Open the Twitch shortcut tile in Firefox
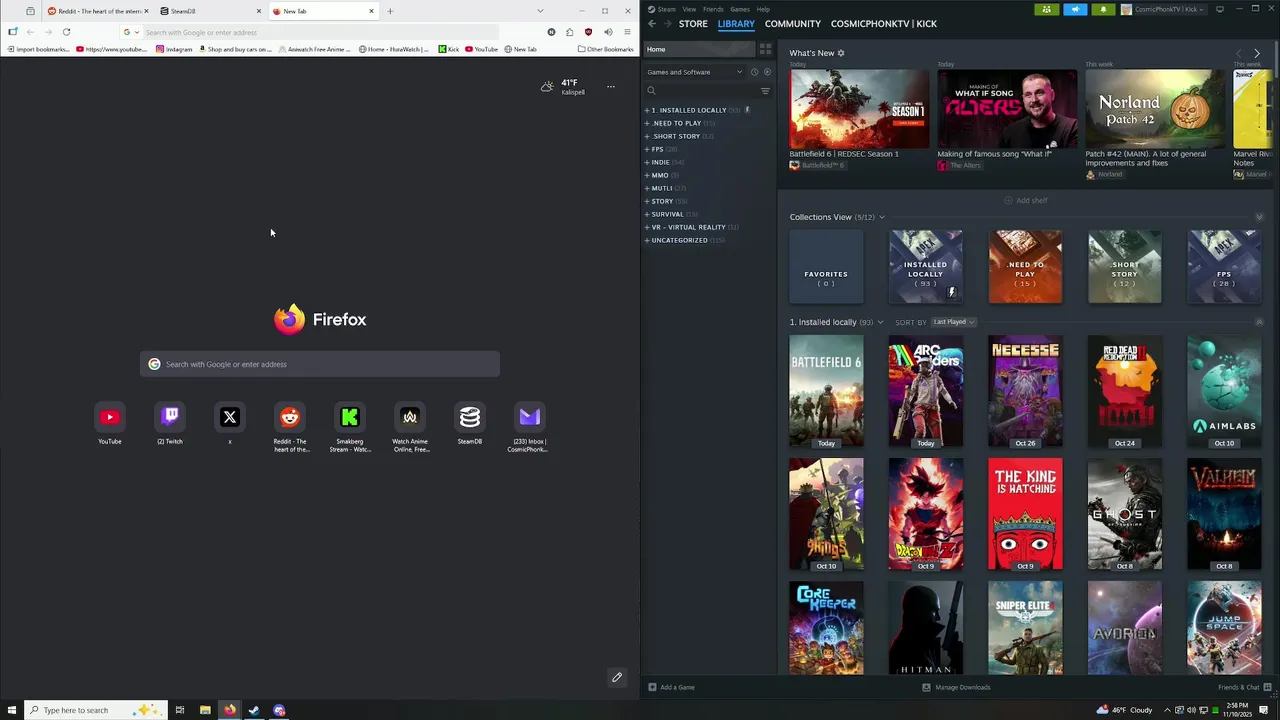 click(x=170, y=417)
